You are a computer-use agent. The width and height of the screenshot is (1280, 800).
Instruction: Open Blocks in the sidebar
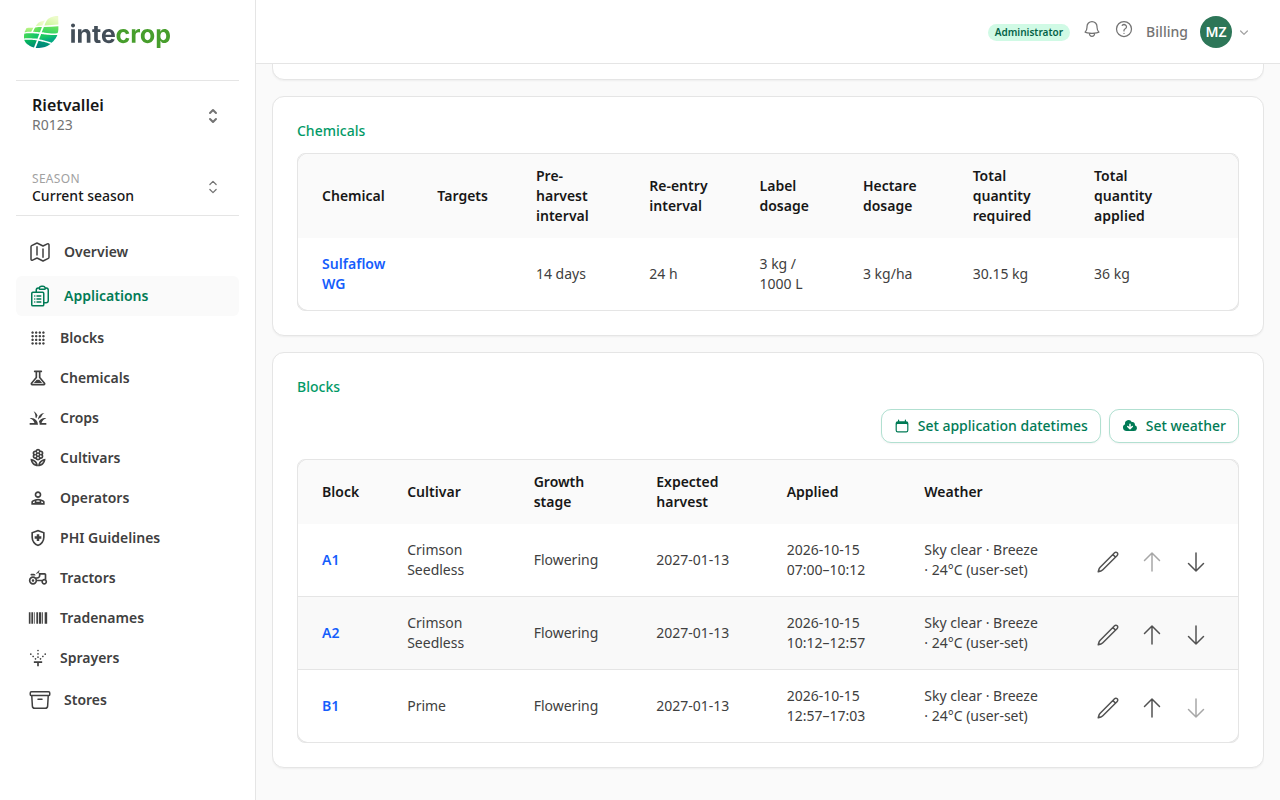127,338
